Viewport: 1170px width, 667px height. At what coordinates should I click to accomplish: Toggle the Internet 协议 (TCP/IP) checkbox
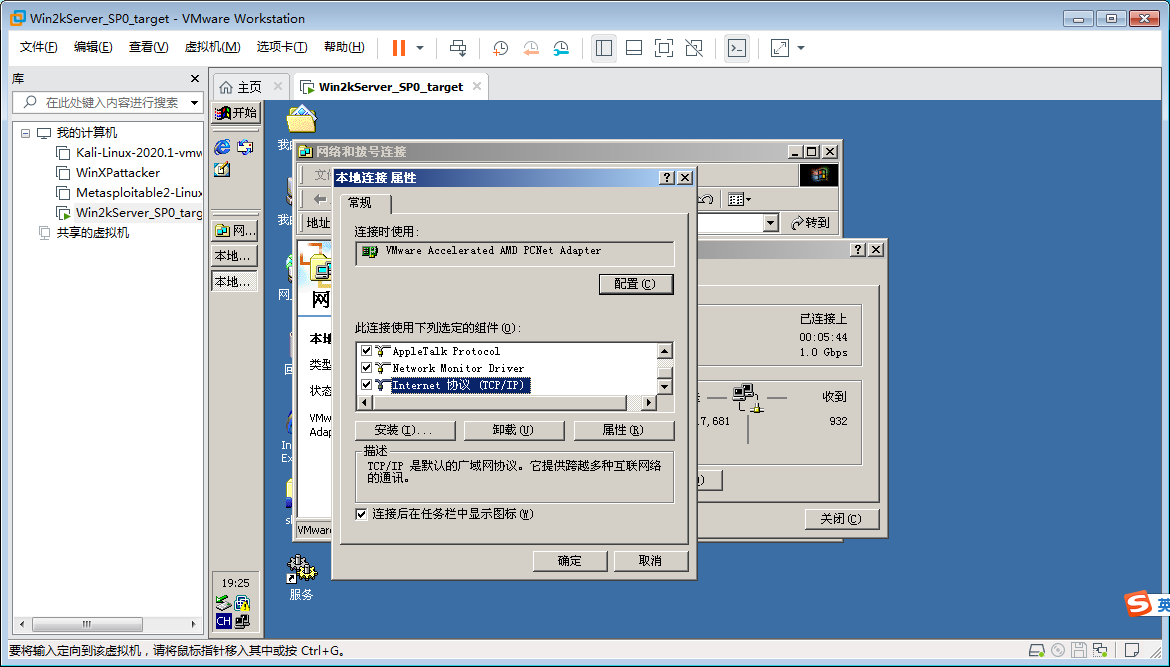pyautogui.click(x=366, y=385)
